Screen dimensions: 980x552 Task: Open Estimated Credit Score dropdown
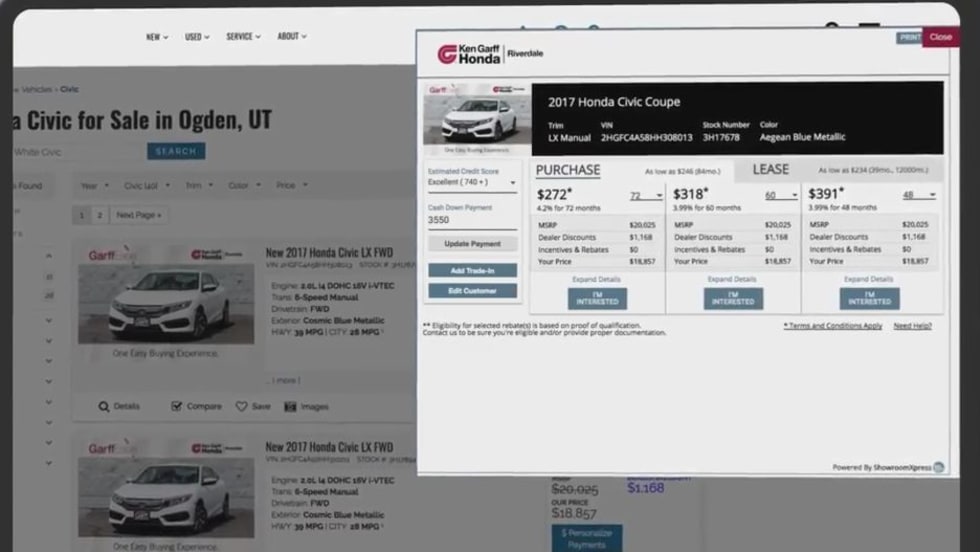coord(472,183)
